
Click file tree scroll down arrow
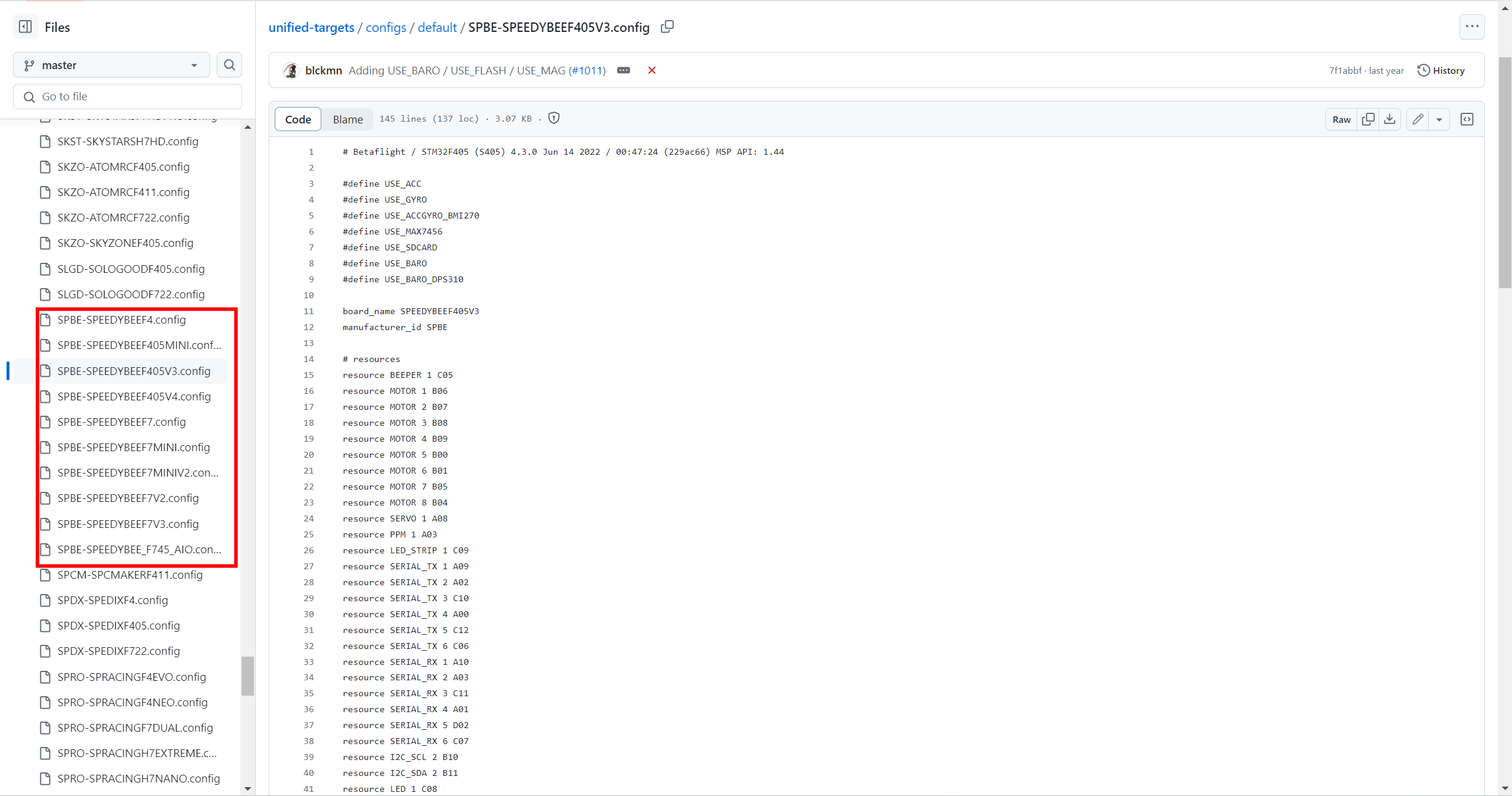coord(247,788)
